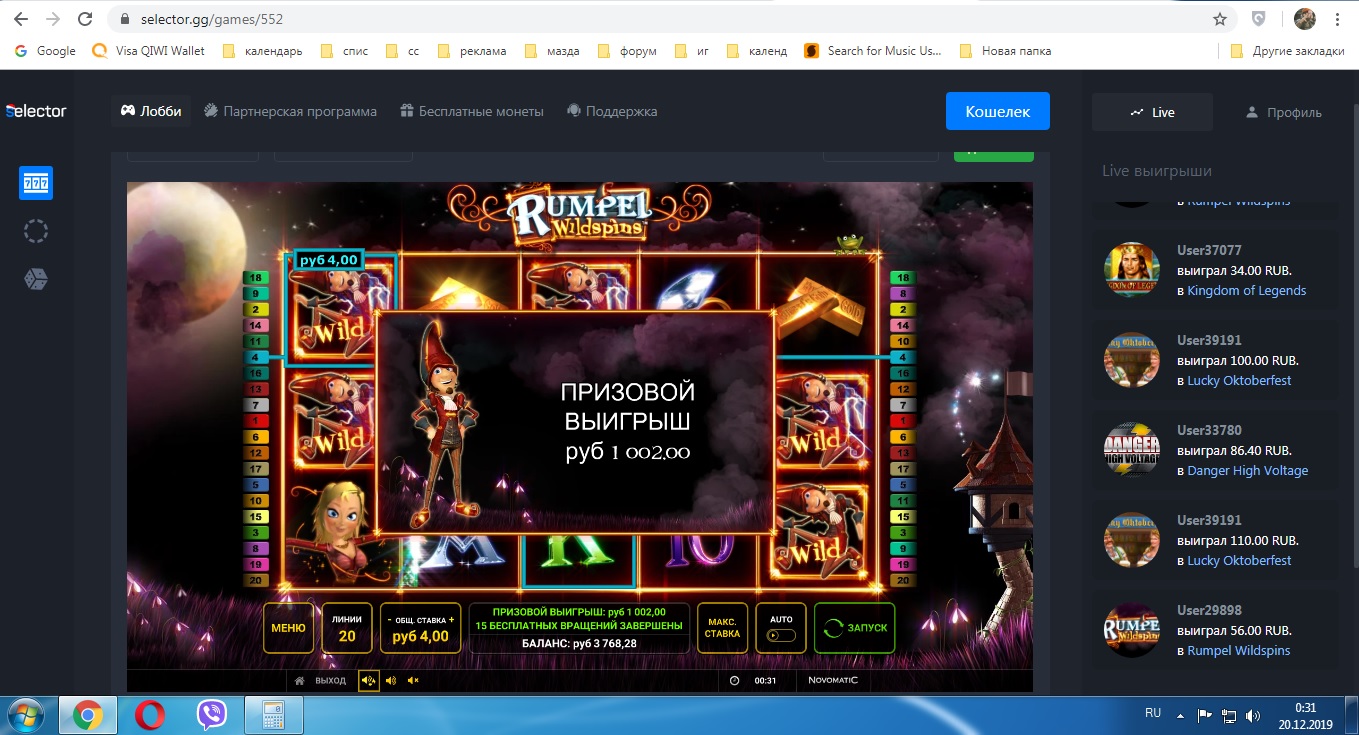Decrease total bet with the minus

coord(388,620)
